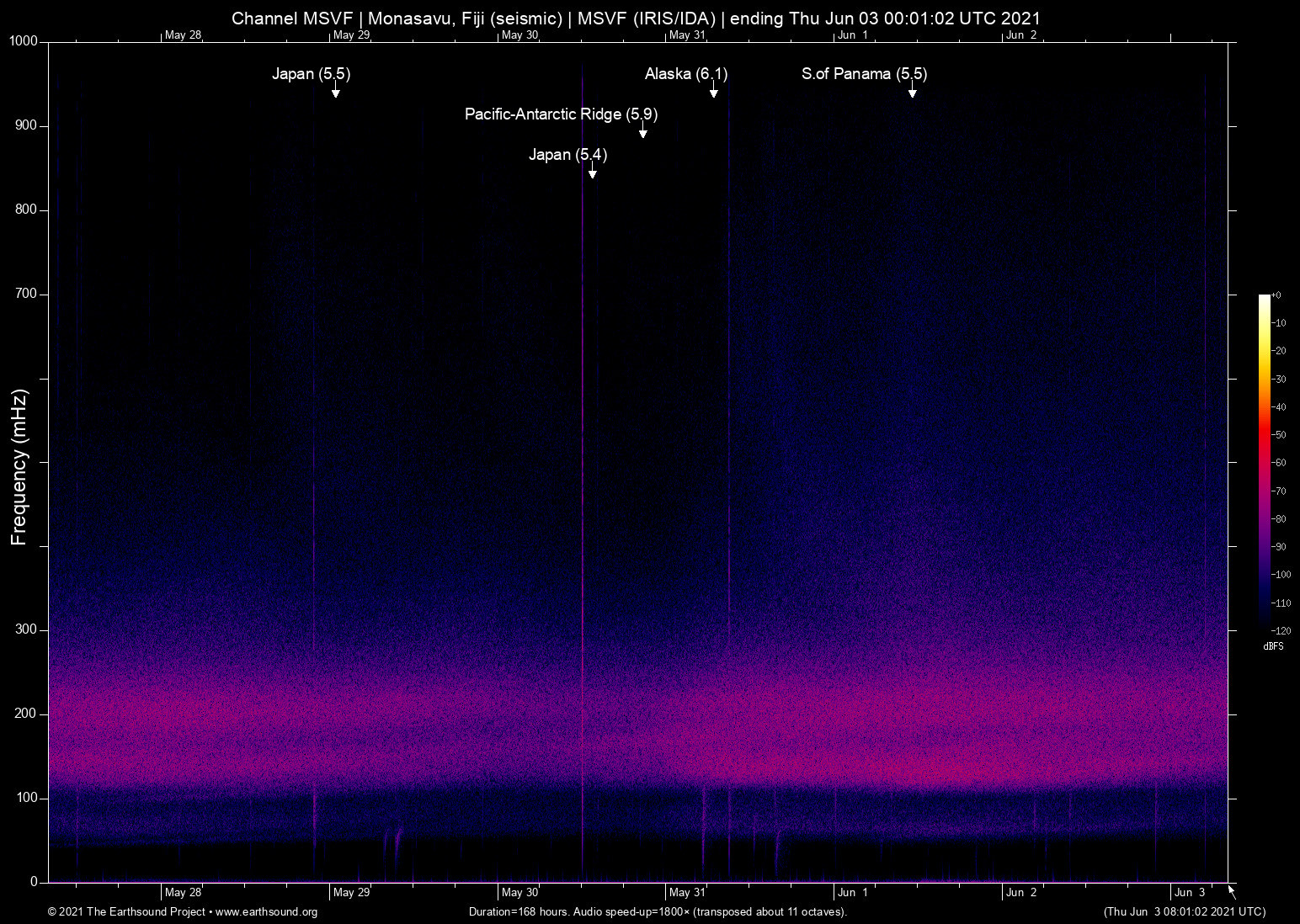Open the www.earthsound.org link
The height and width of the screenshot is (924, 1300).
266,912
